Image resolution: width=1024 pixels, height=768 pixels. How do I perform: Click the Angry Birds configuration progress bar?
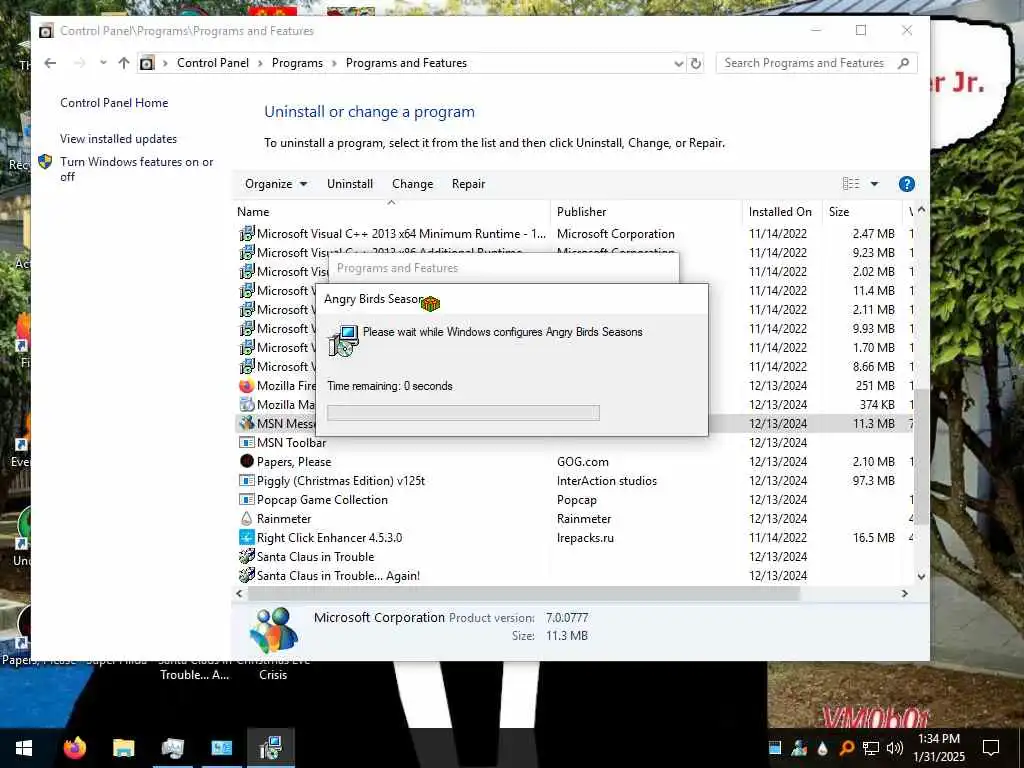(463, 413)
